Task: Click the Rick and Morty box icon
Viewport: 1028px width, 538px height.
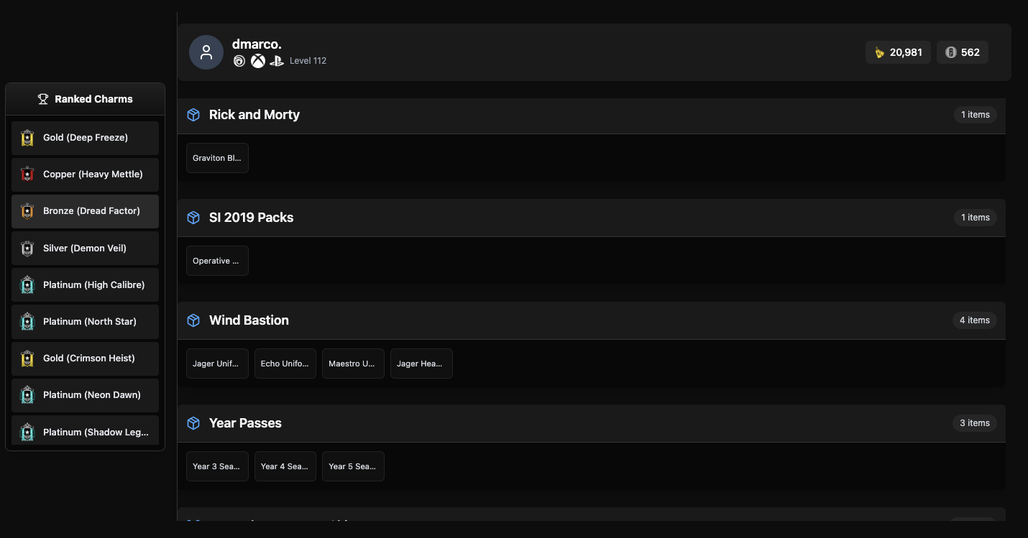Action: pyautogui.click(x=193, y=115)
